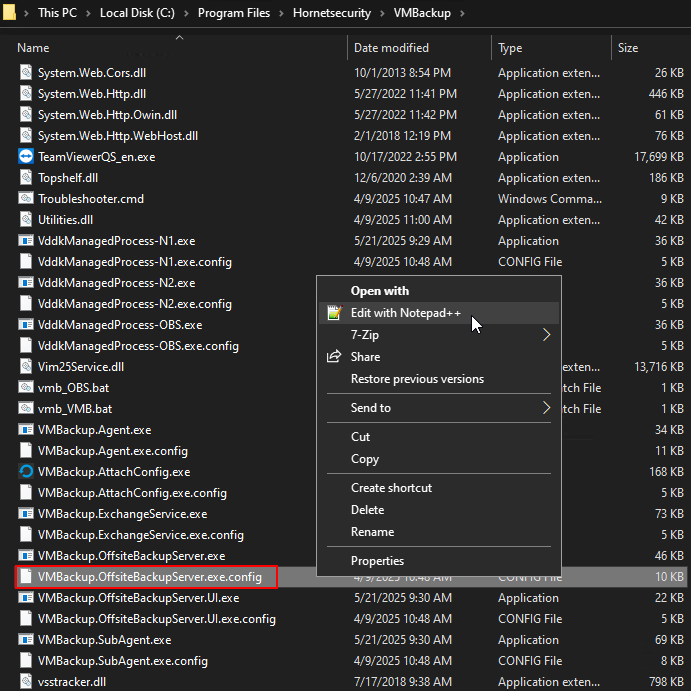Click the 10/17/2022 2:55 PM date cell
This screenshot has height=691, width=691.
coord(405,157)
